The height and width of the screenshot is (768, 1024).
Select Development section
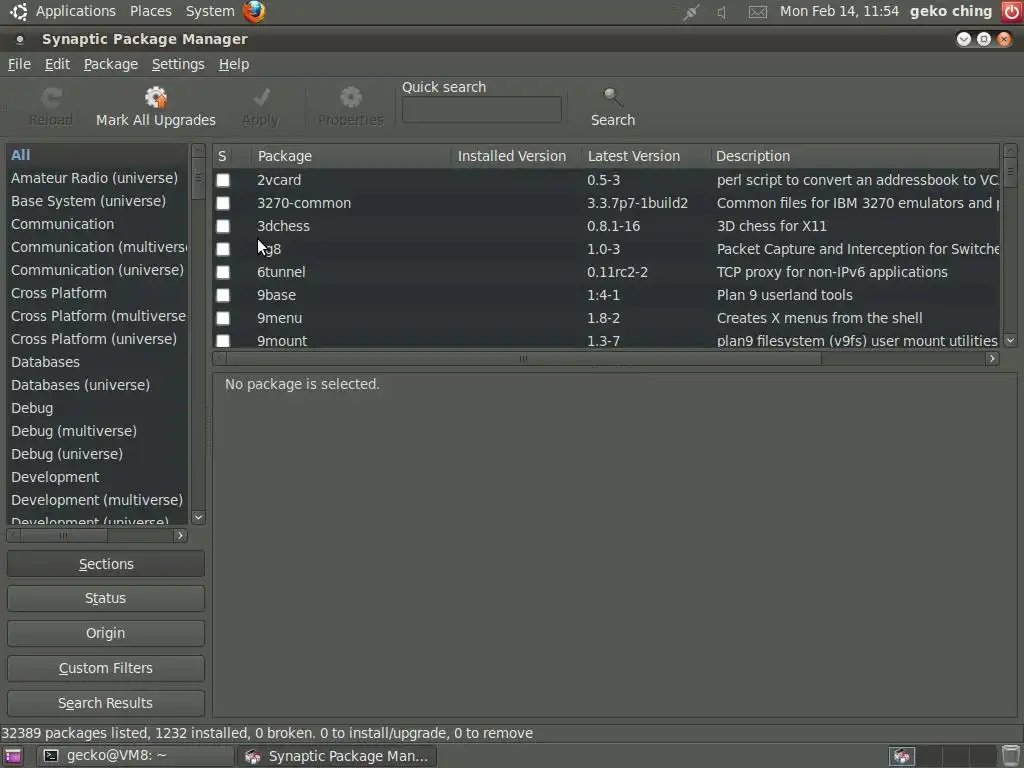click(x=97, y=477)
